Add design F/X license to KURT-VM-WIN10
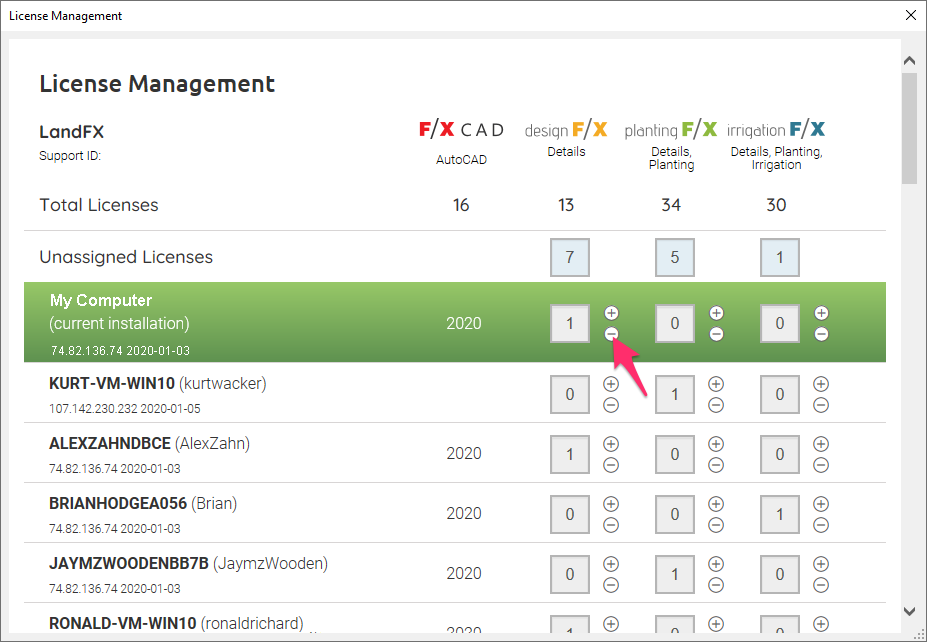Image resolution: width=927 pixels, height=642 pixels. pos(611,384)
